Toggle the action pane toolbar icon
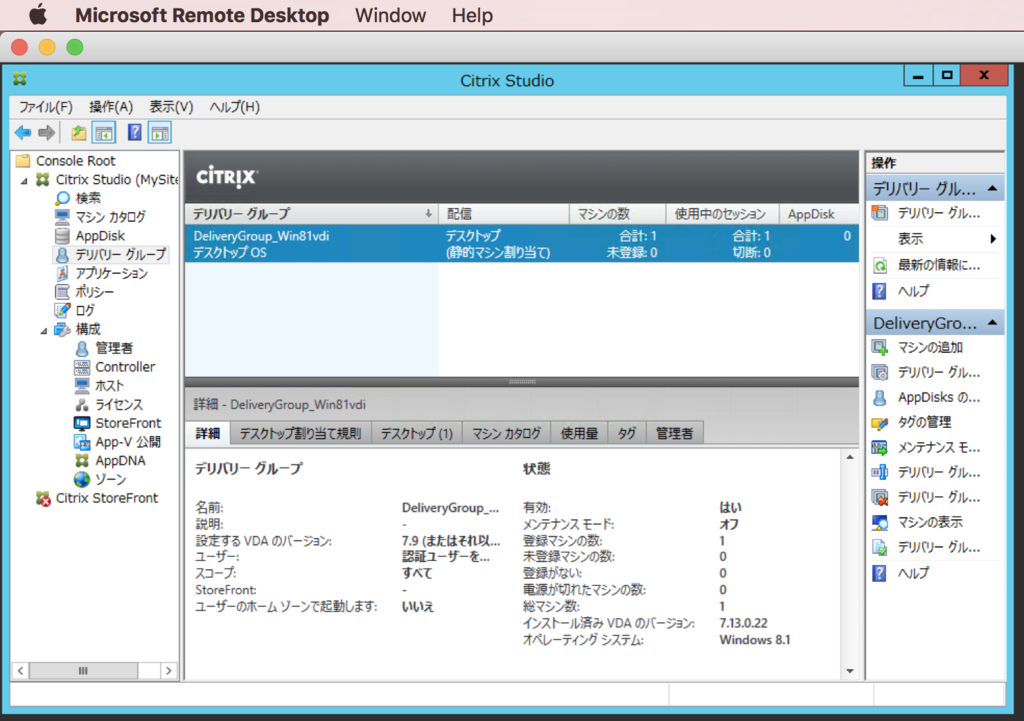Image resolution: width=1024 pixels, height=721 pixels. (160, 133)
